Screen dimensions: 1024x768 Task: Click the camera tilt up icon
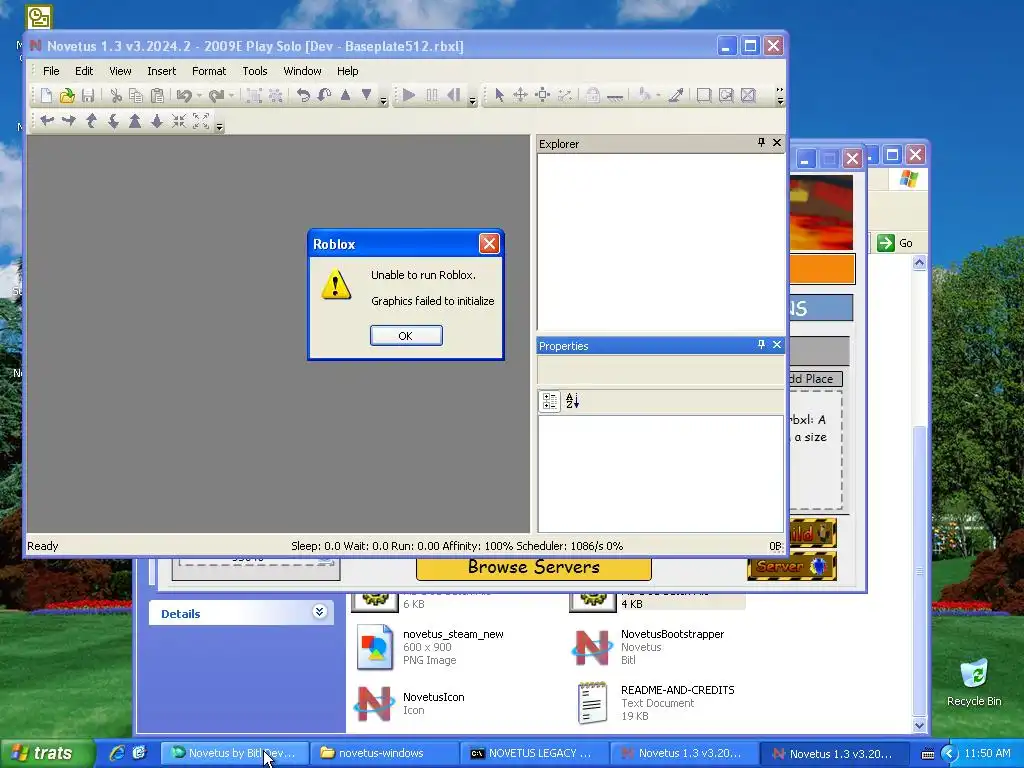91,121
